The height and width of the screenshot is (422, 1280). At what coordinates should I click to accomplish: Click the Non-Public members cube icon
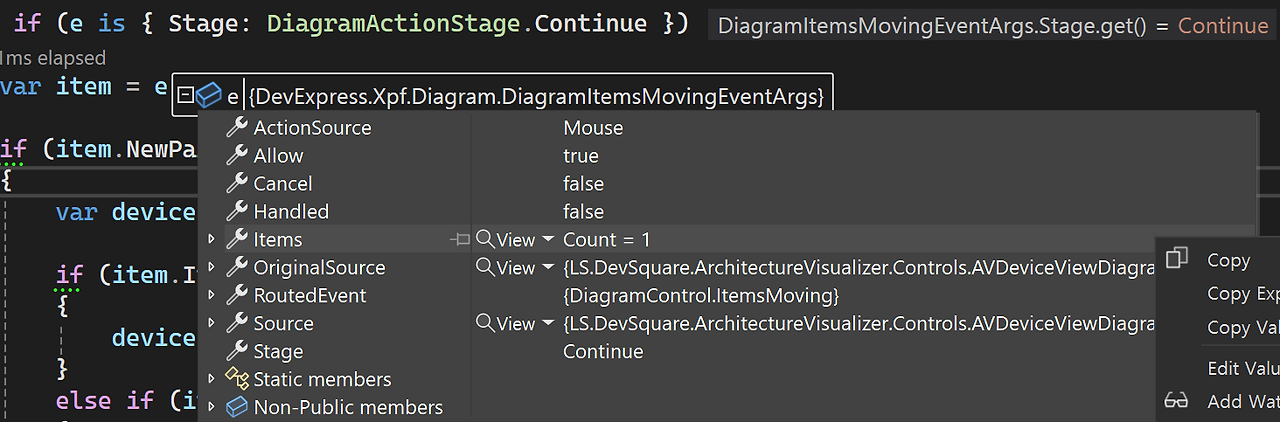coord(237,407)
